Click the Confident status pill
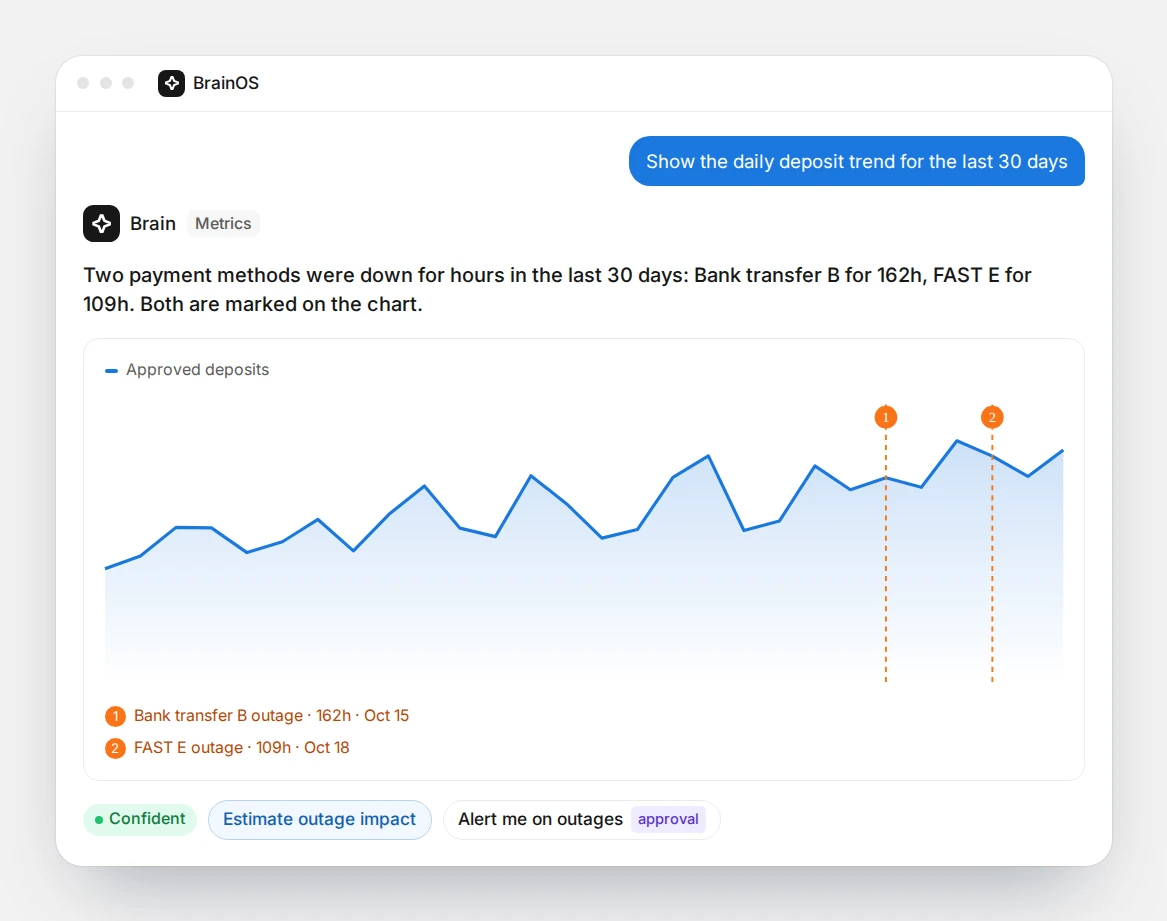Screen dimensions: 1167x921 (140, 819)
